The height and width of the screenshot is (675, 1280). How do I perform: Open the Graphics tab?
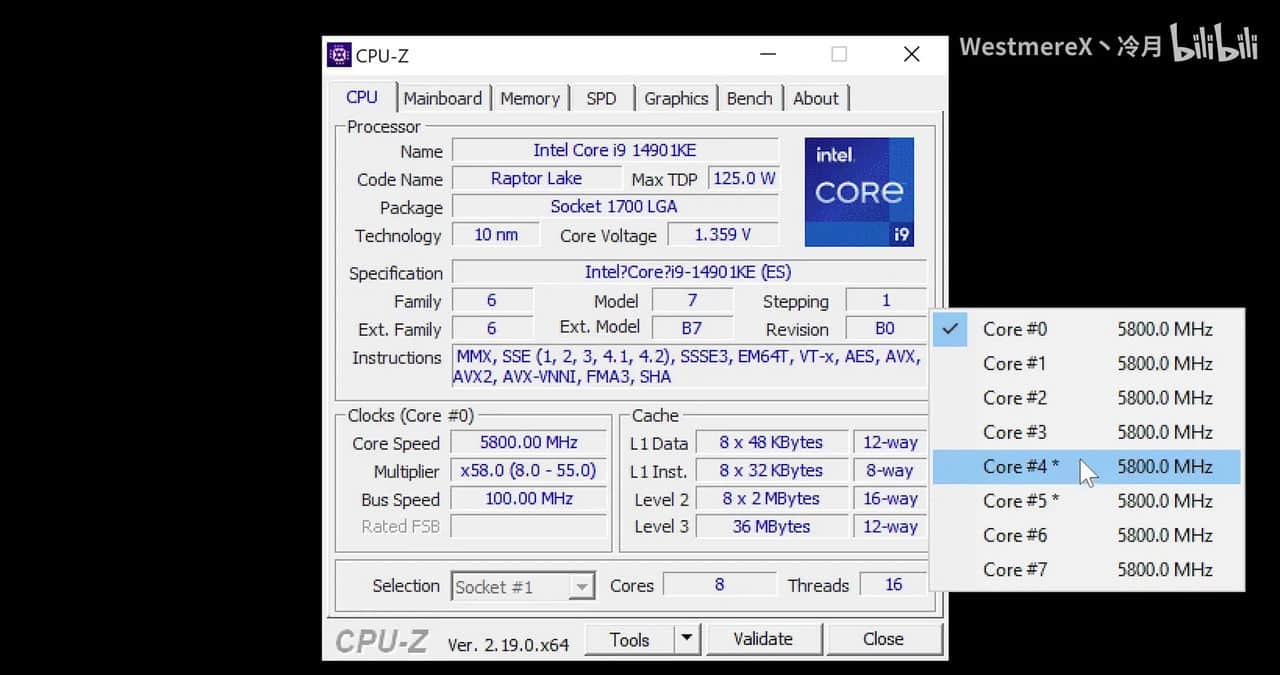(676, 98)
